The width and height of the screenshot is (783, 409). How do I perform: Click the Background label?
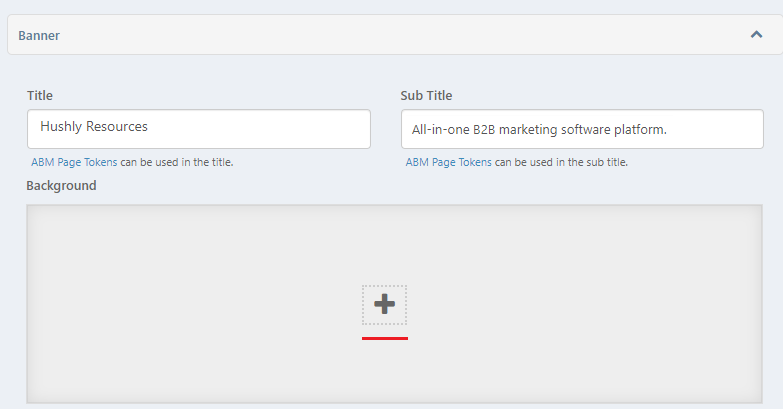click(x=61, y=185)
